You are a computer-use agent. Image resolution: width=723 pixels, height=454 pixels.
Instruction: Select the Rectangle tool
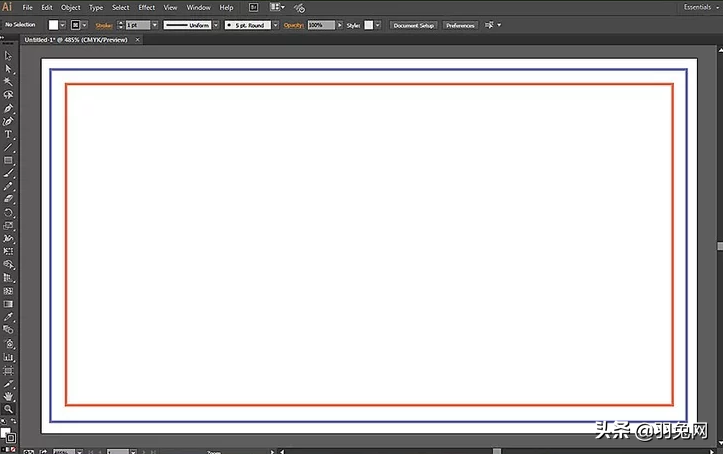(x=8, y=160)
